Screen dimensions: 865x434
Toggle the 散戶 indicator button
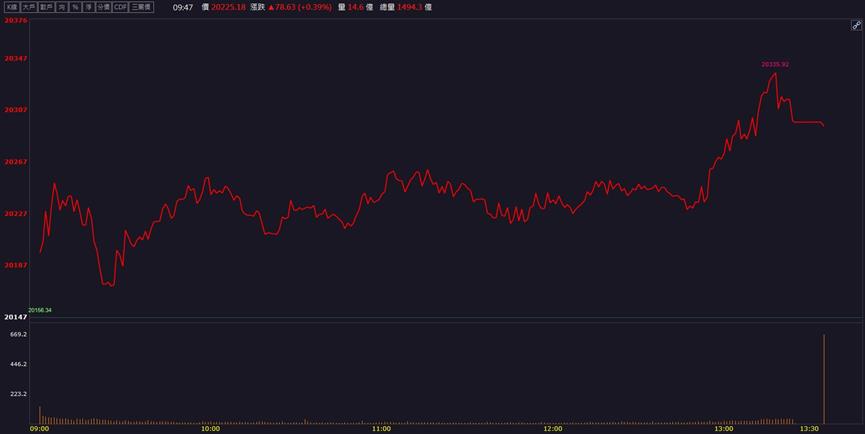point(46,7)
